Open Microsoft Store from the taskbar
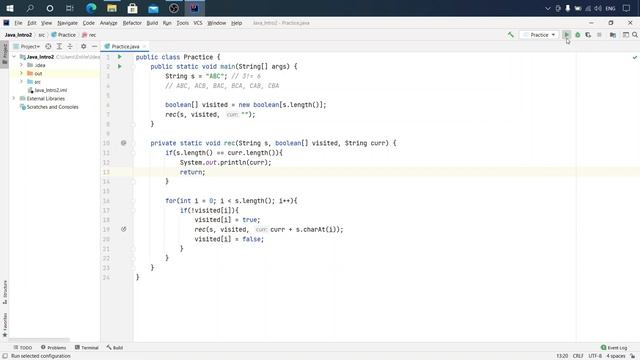The height and width of the screenshot is (360, 640). 132,8
